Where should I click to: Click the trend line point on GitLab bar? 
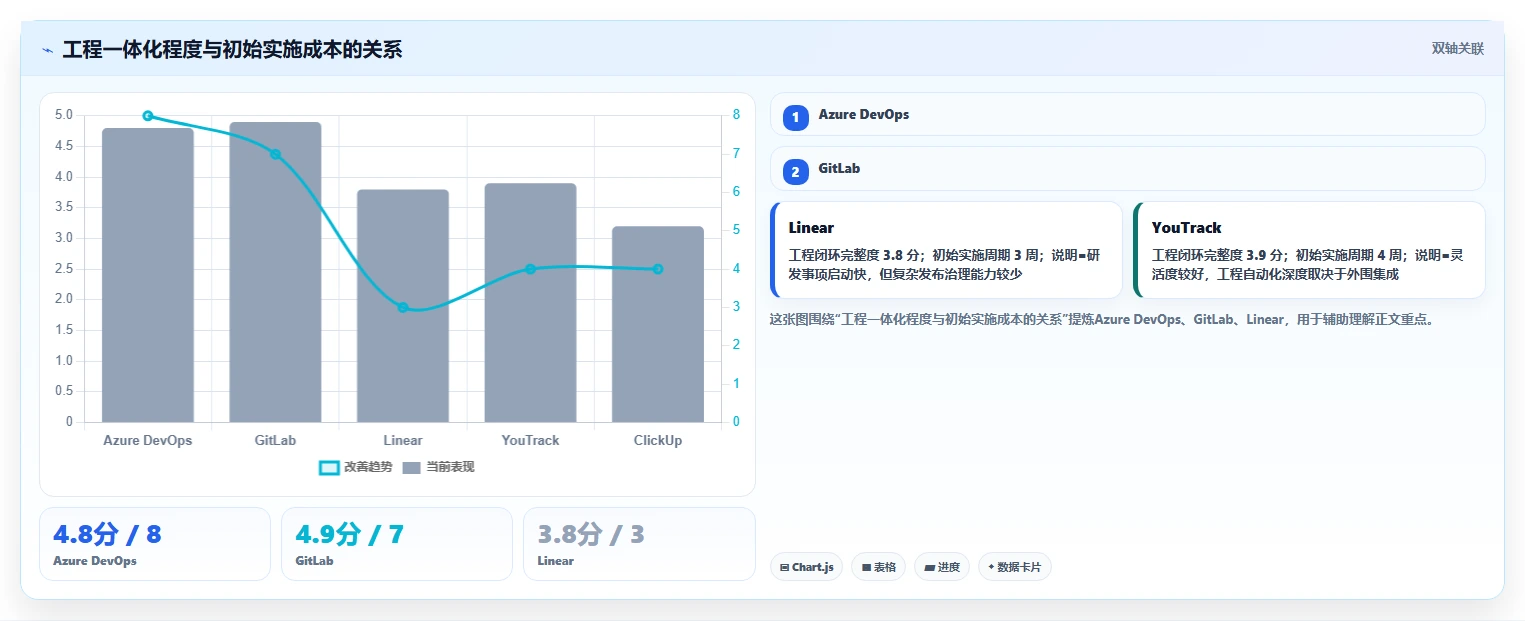click(275, 154)
